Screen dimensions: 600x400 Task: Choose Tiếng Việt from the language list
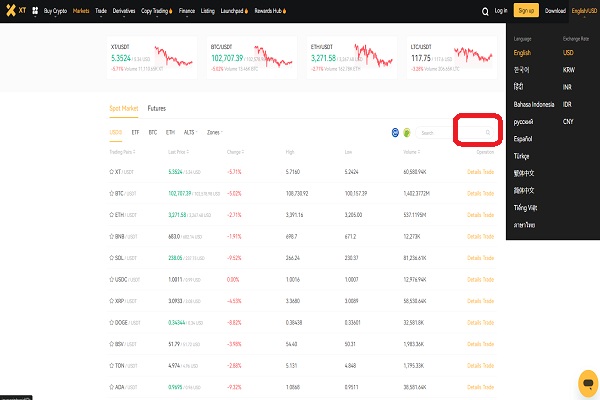pyautogui.click(x=525, y=208)
